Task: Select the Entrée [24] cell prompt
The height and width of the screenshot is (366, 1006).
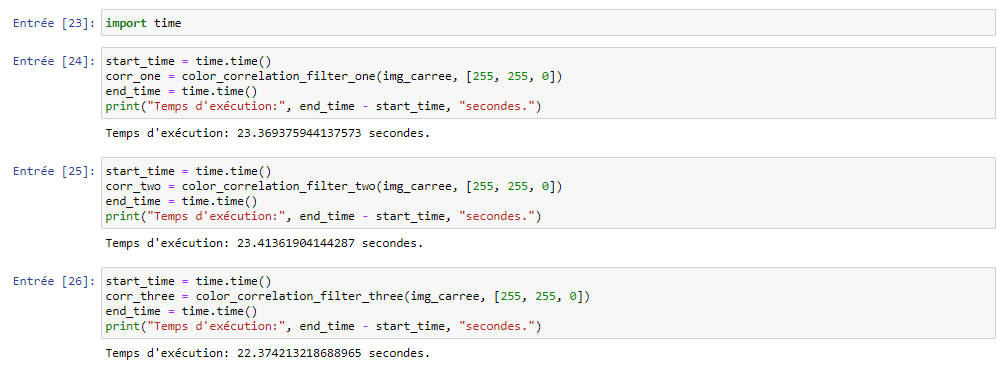Action: point(55,62)
